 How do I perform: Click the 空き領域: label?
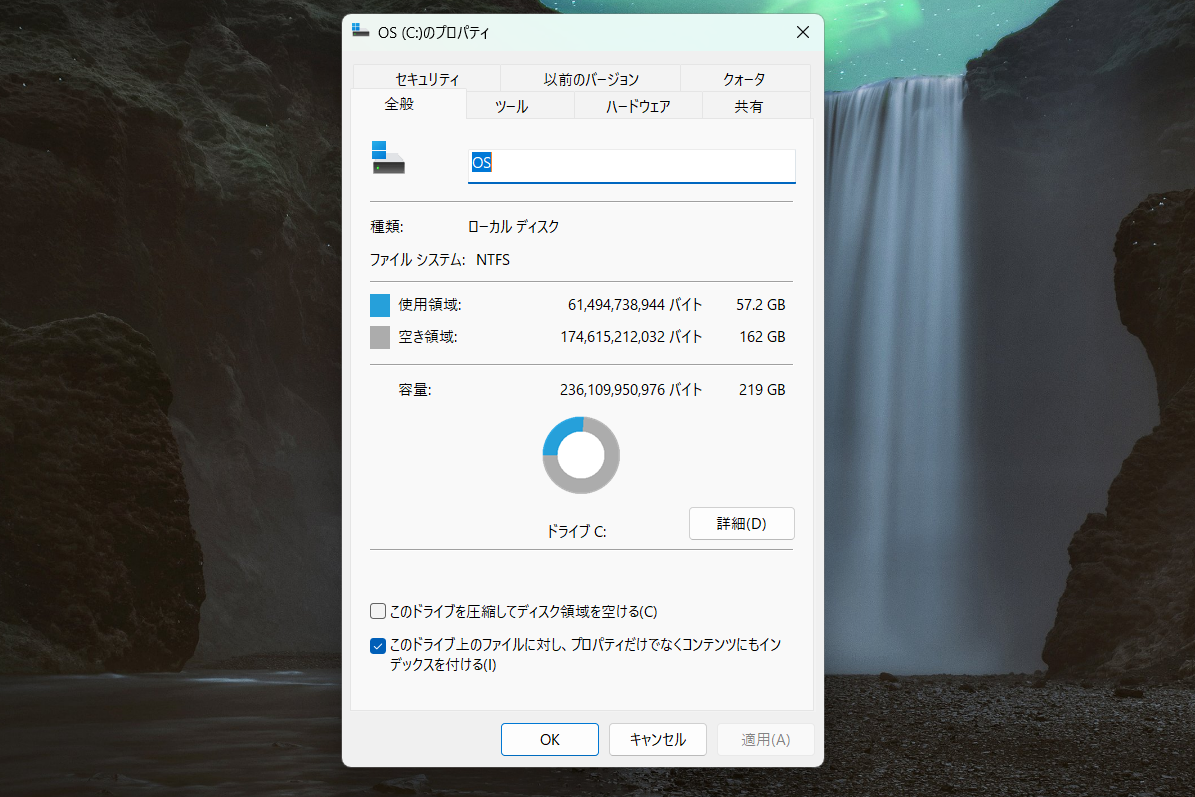(x=428, y=337)
